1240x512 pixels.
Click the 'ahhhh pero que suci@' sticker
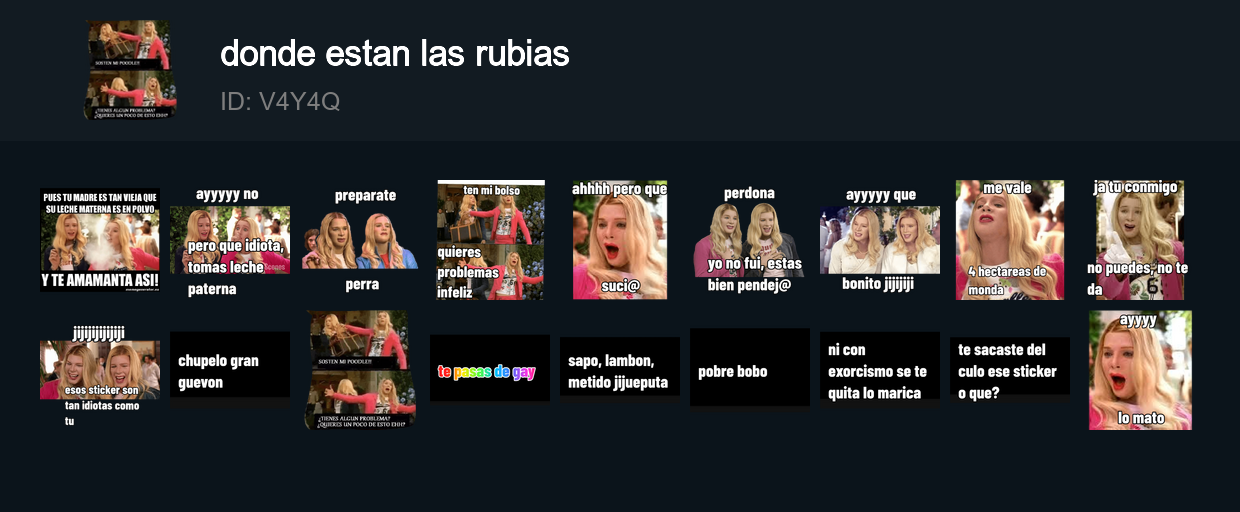click(x=620, y=240)
